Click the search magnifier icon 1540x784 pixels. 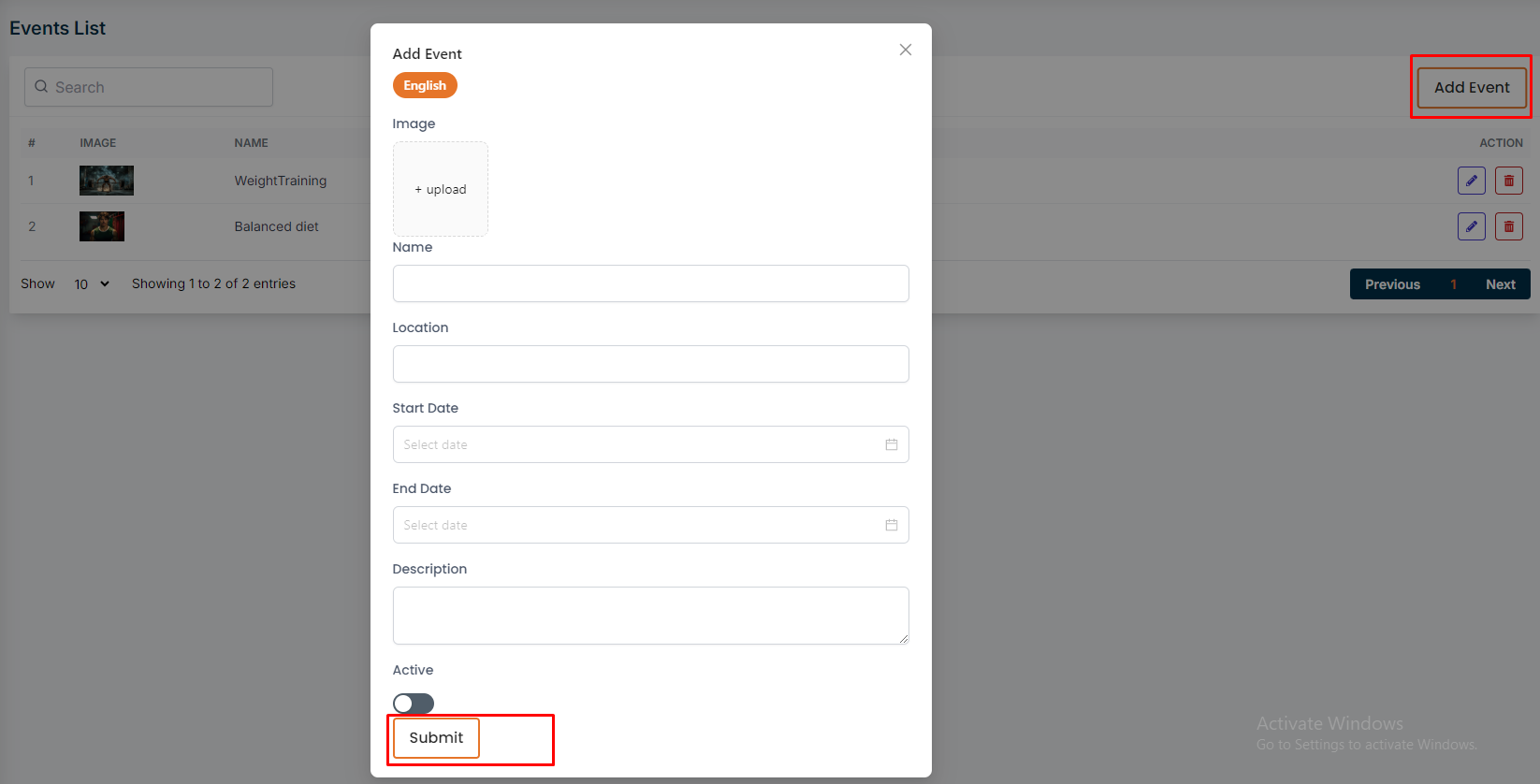coord(41,87)
